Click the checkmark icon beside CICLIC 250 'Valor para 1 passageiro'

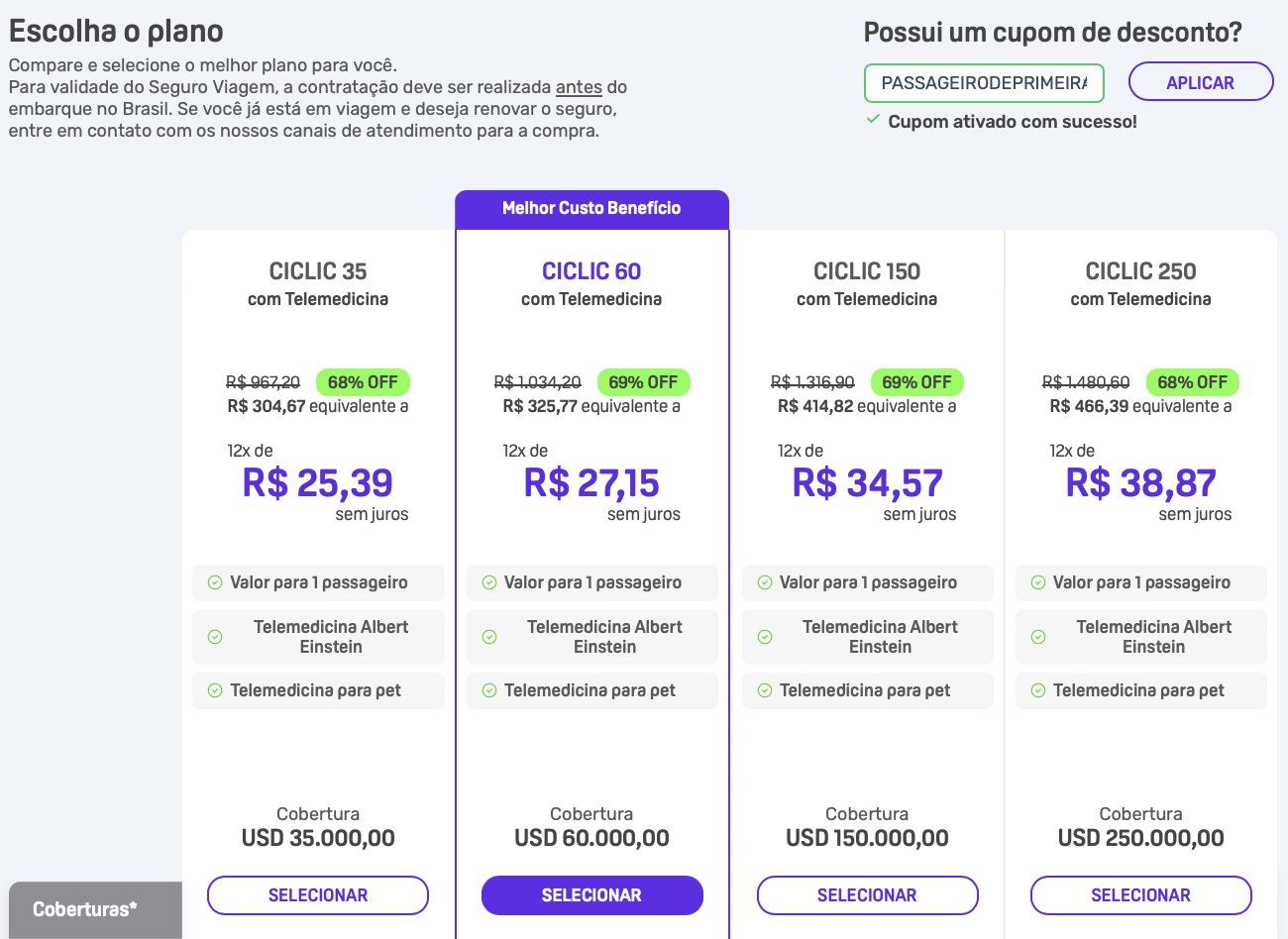tap(1037, 582)
